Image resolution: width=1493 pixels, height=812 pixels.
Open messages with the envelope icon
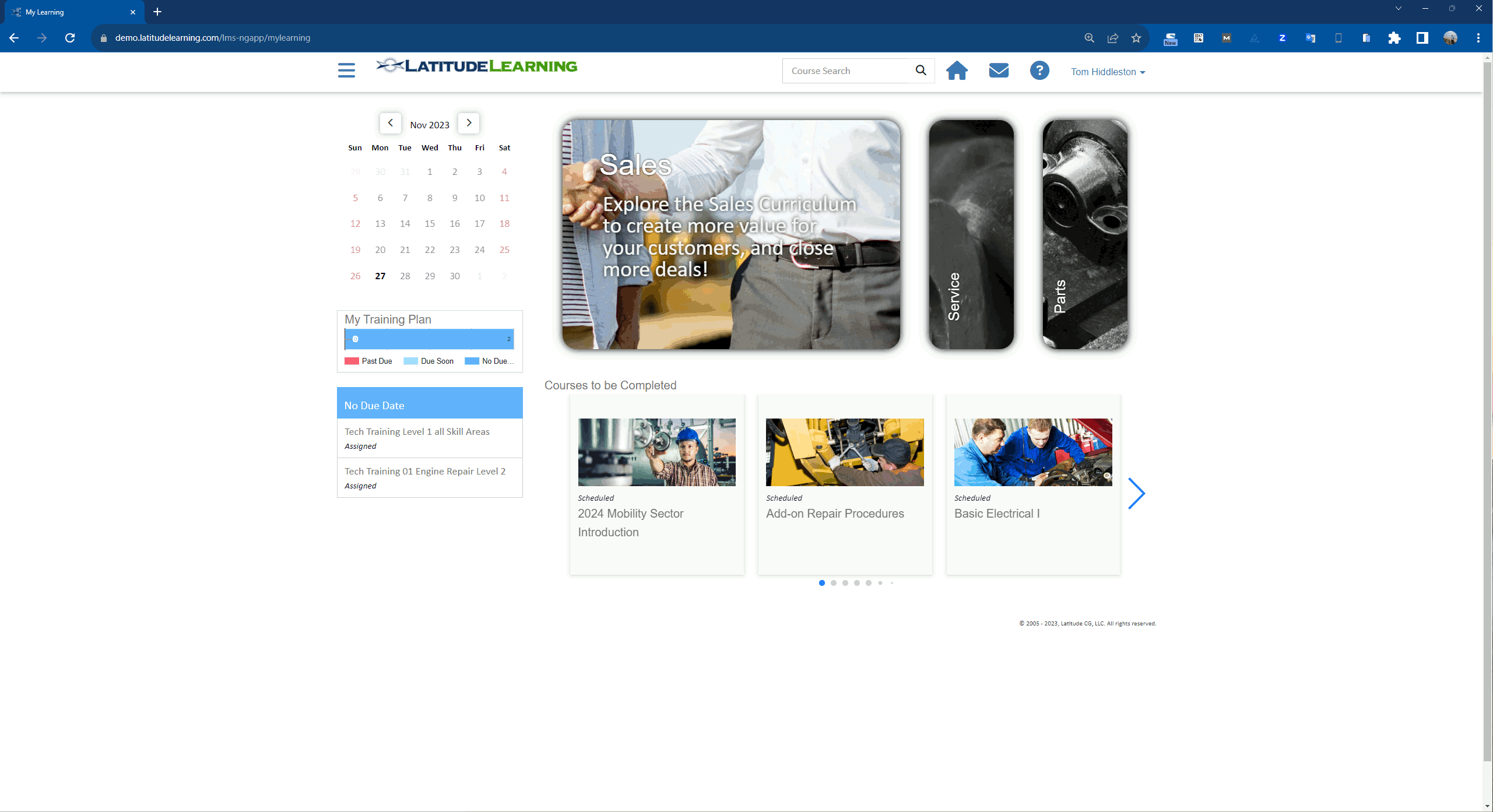[998, 70]
